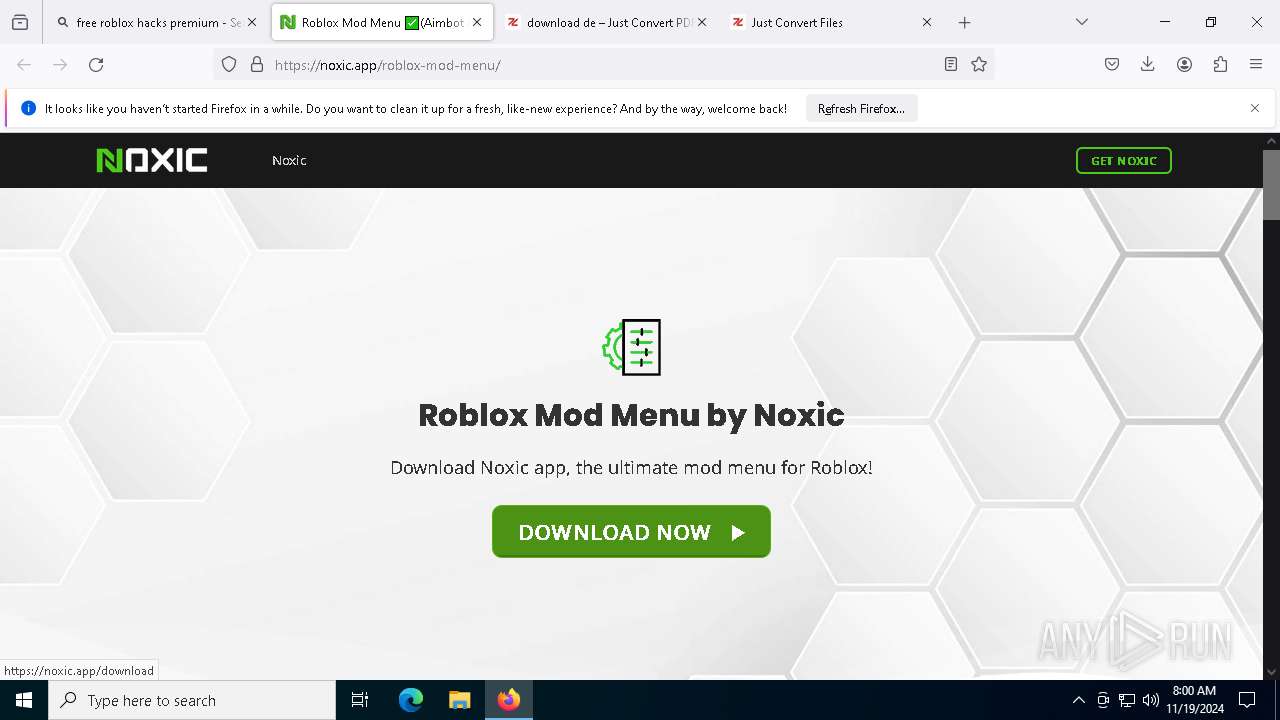Close the download de – Just Convert PDF tab

(x=702, y=22)
